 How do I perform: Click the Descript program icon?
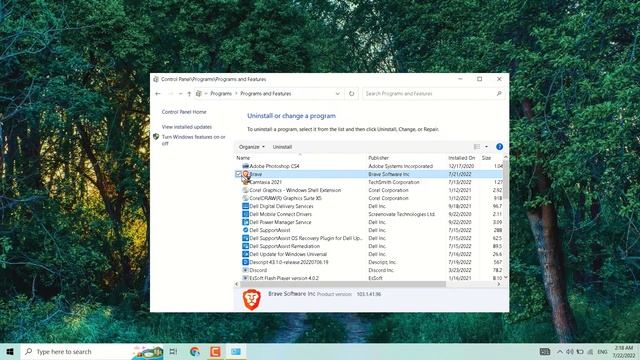(x=245, y=262)
